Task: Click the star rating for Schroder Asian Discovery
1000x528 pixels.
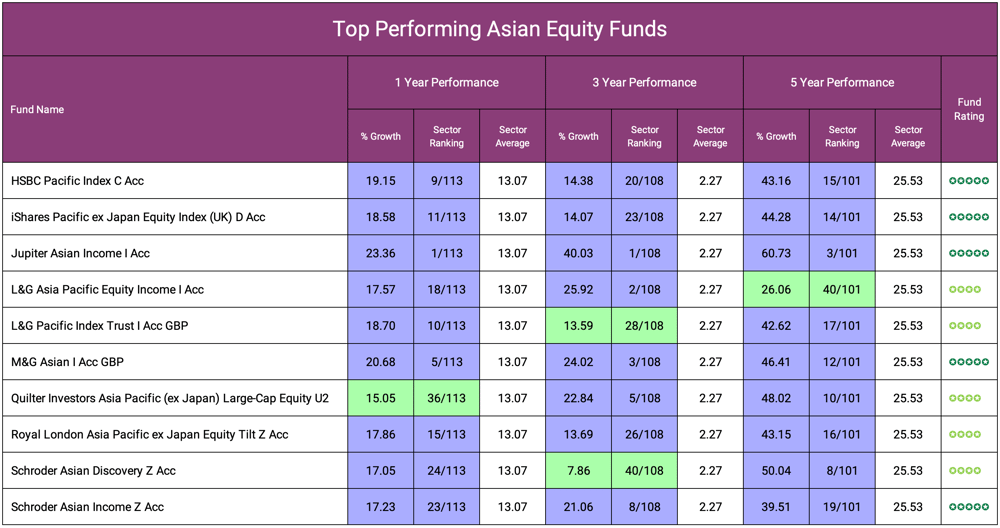Action: click(965, 470)
